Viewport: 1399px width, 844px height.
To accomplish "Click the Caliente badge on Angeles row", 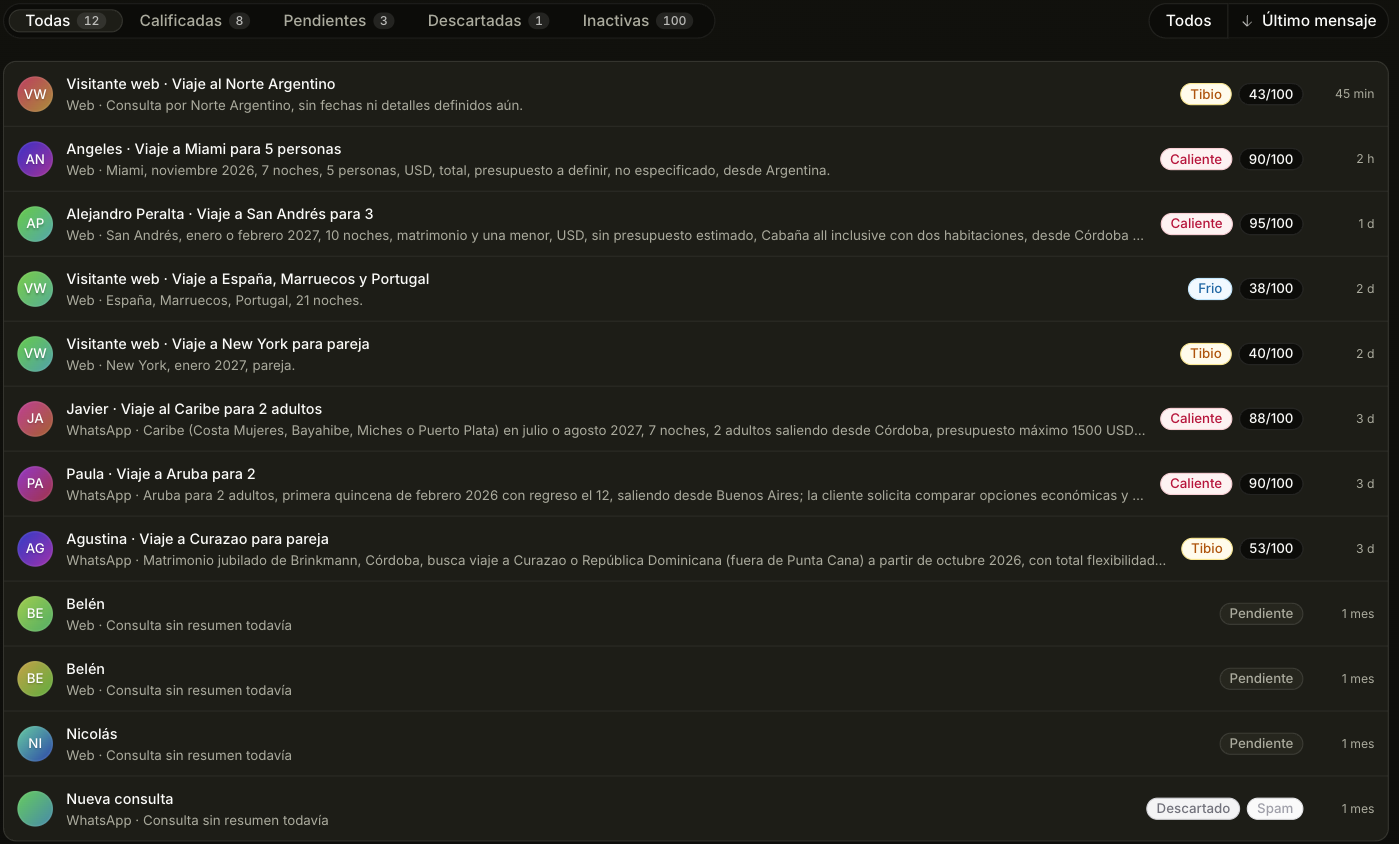I will tap(1196, 159).
